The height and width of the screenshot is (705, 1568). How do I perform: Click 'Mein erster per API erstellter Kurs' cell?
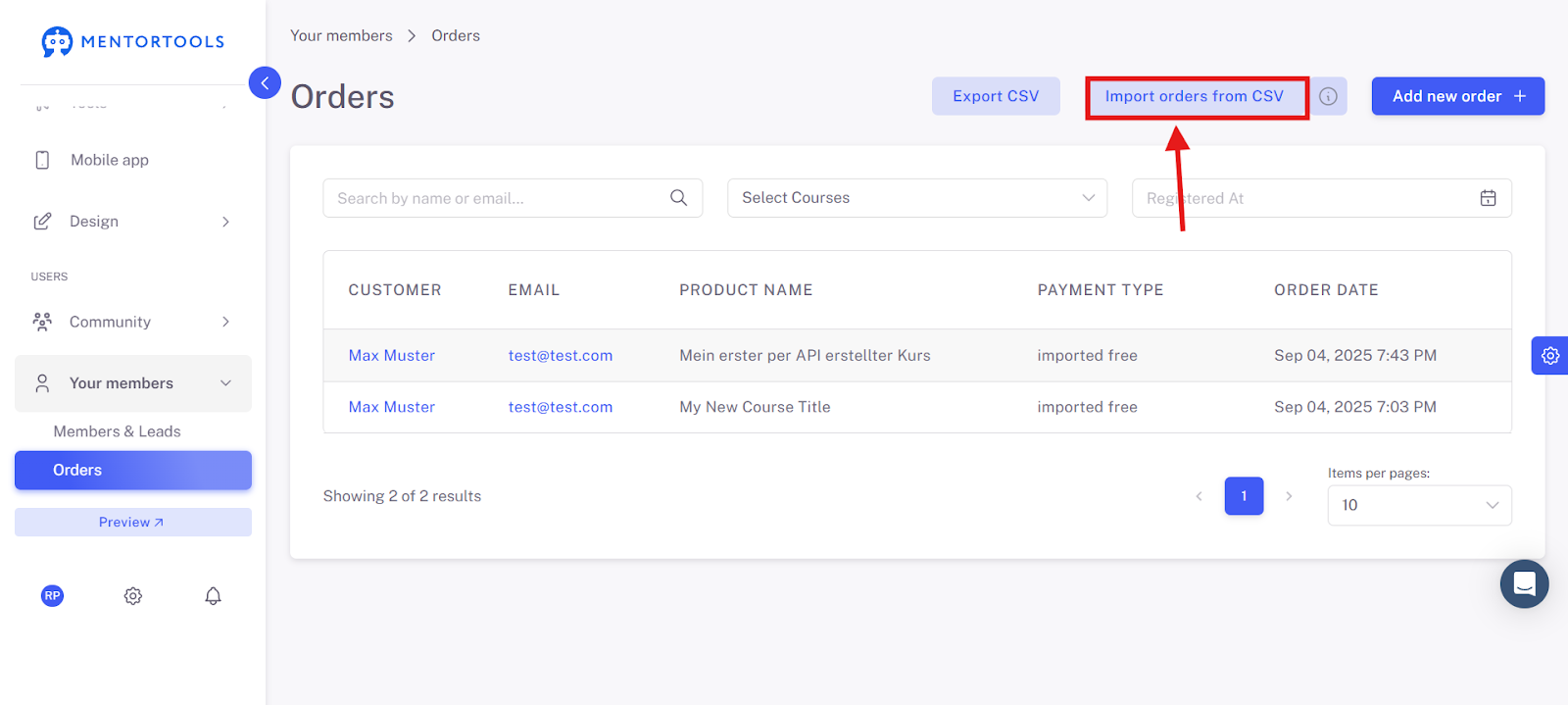click(805, 356)
